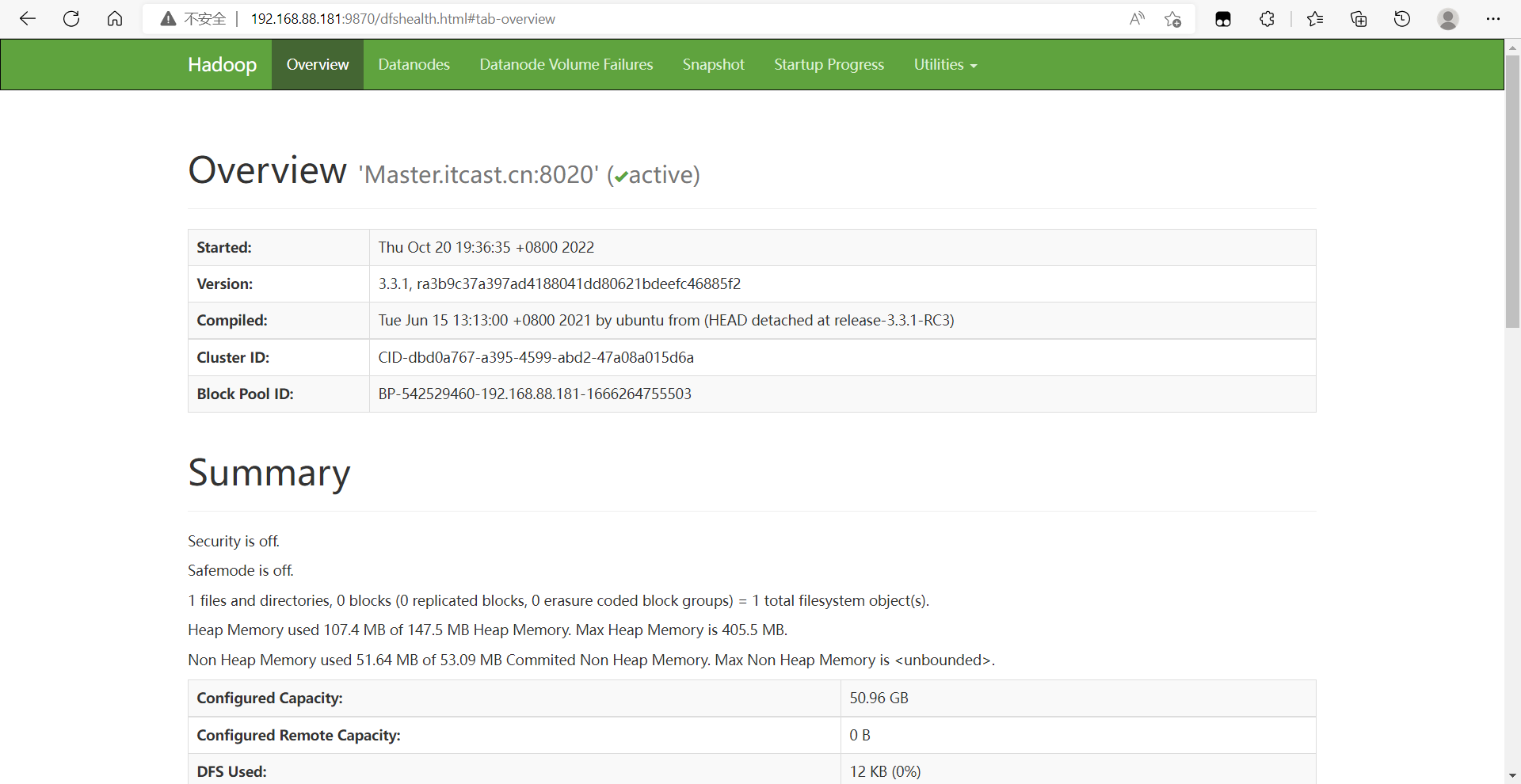The height and width of the screenshot is (784, 1521).
Task: Click the 'Security is off.' line
Action: 234,542
